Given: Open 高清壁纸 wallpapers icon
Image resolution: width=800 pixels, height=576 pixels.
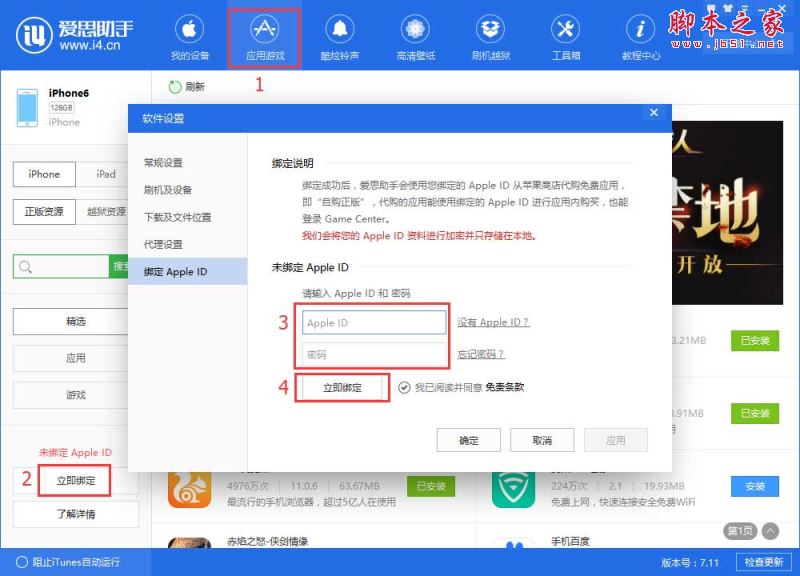Looking at the screenshot, I should tap(415, 37).
